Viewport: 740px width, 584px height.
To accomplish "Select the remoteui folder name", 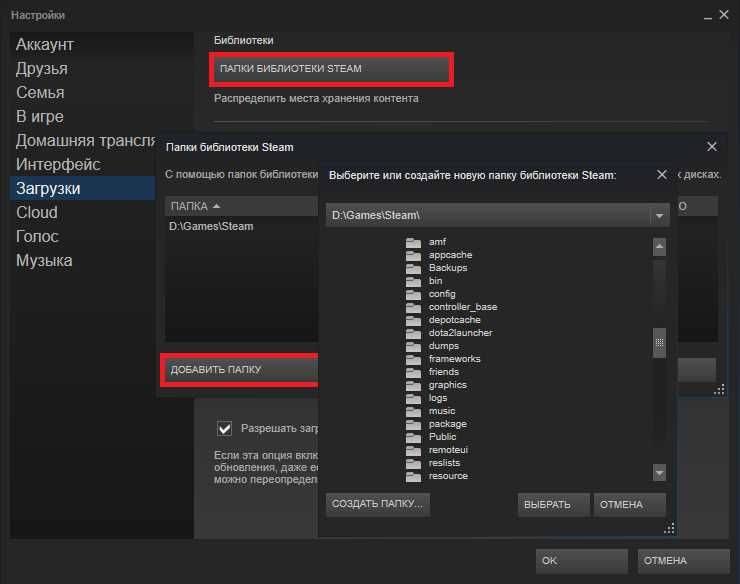I will click(x=448, y=450).
